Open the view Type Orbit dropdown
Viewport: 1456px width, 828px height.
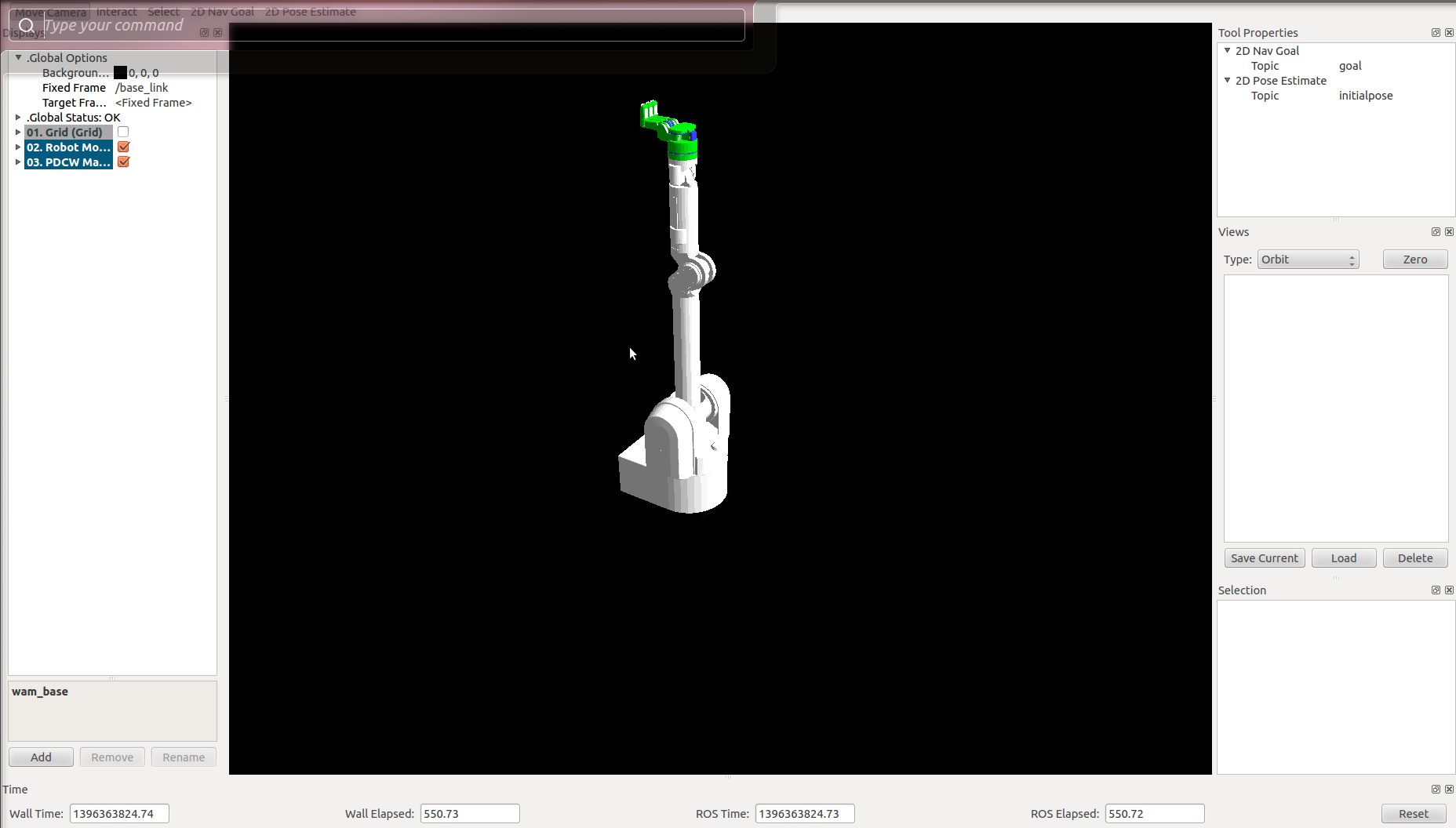1308,260
